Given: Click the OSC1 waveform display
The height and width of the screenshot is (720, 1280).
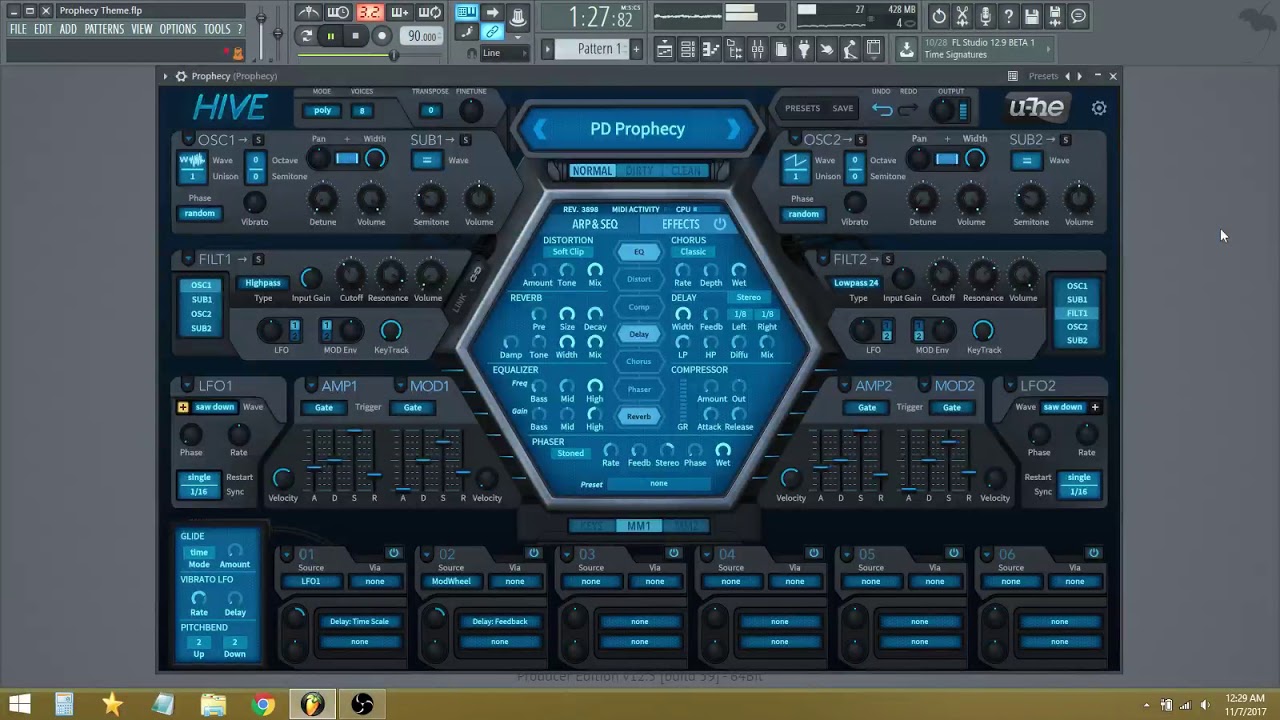Looking at the screenshot, I should point(192,160).
